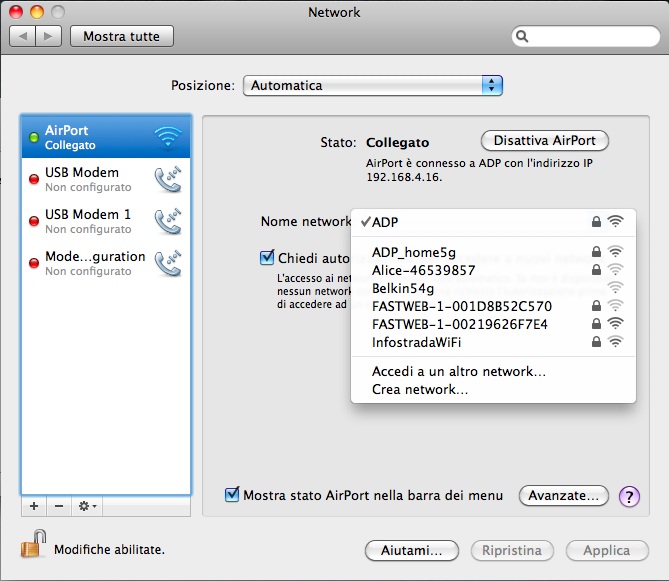This screenshot has height=581, width=669.
Task: Remove selected service with minus button
Action: click(59, 506)
